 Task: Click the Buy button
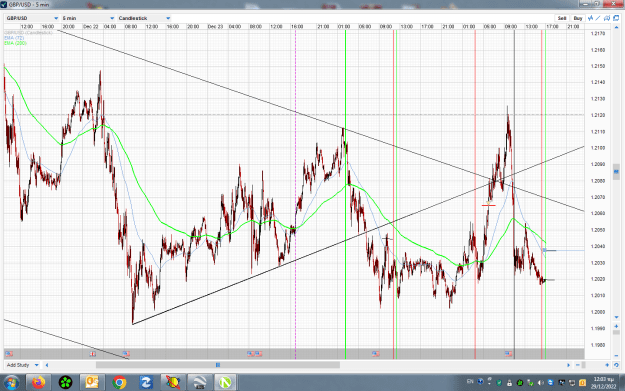[x=578, y=18]
